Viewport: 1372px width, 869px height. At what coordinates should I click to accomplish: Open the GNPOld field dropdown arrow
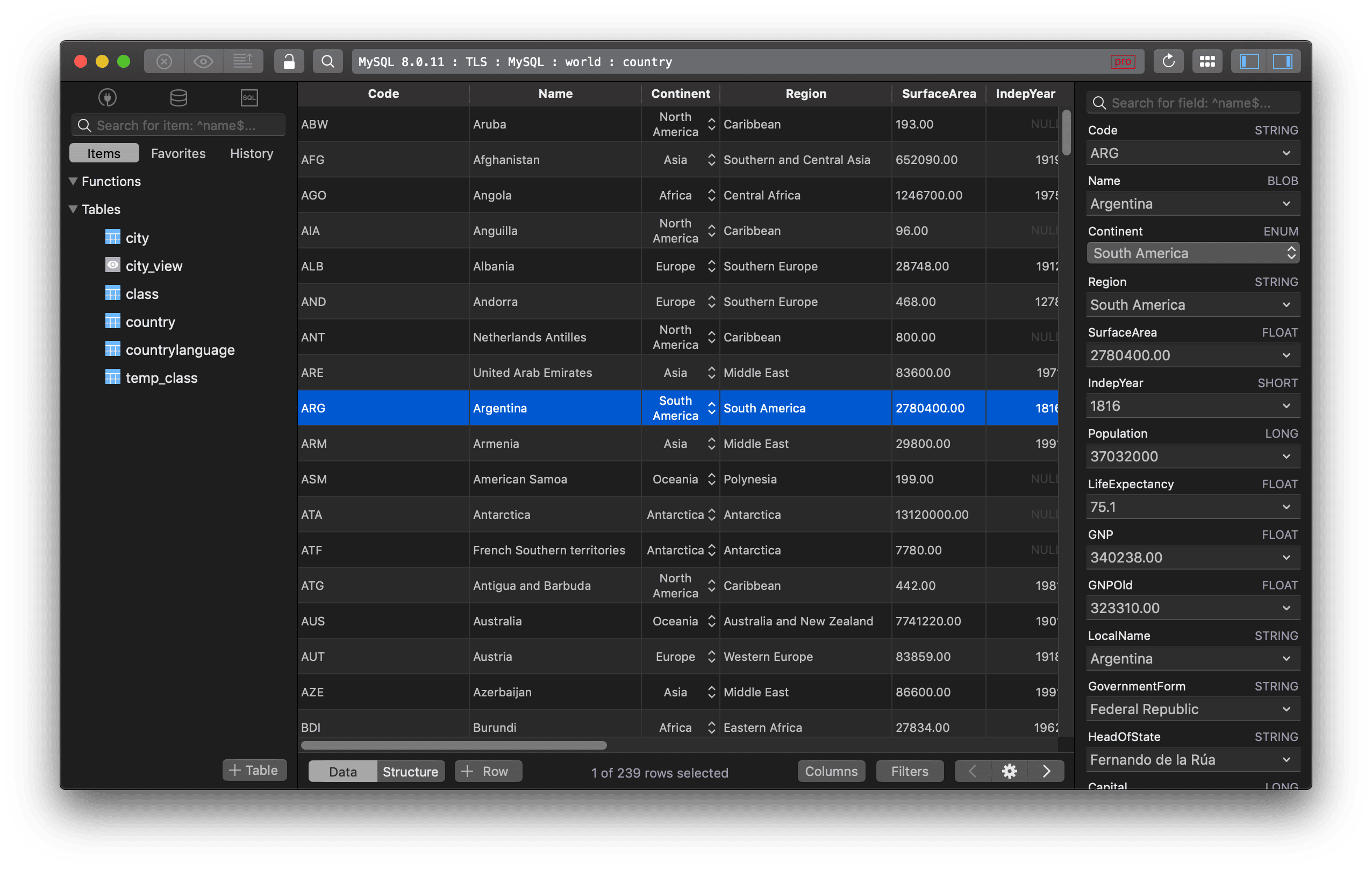pyautogui.click(x=1287, y=608)
